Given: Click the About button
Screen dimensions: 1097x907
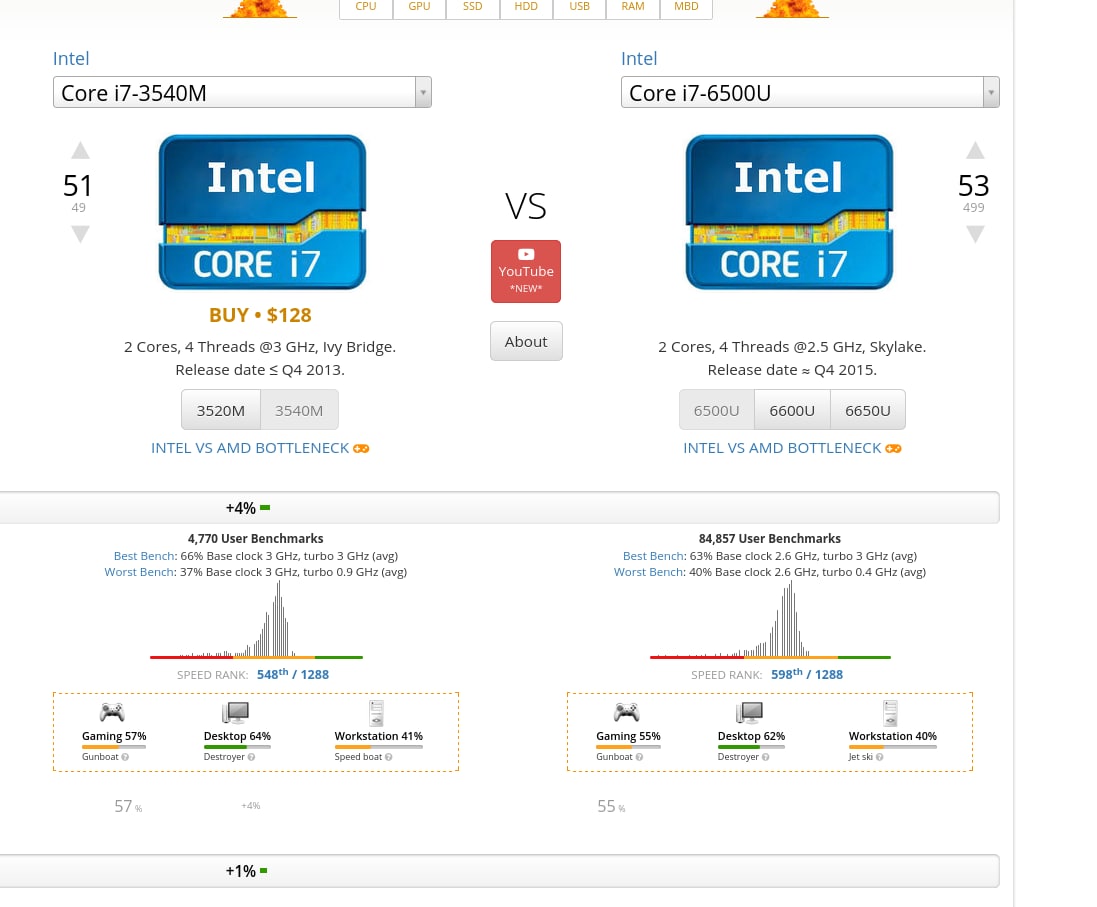Looking at the screenshot, I should click(x=526, y=342).
